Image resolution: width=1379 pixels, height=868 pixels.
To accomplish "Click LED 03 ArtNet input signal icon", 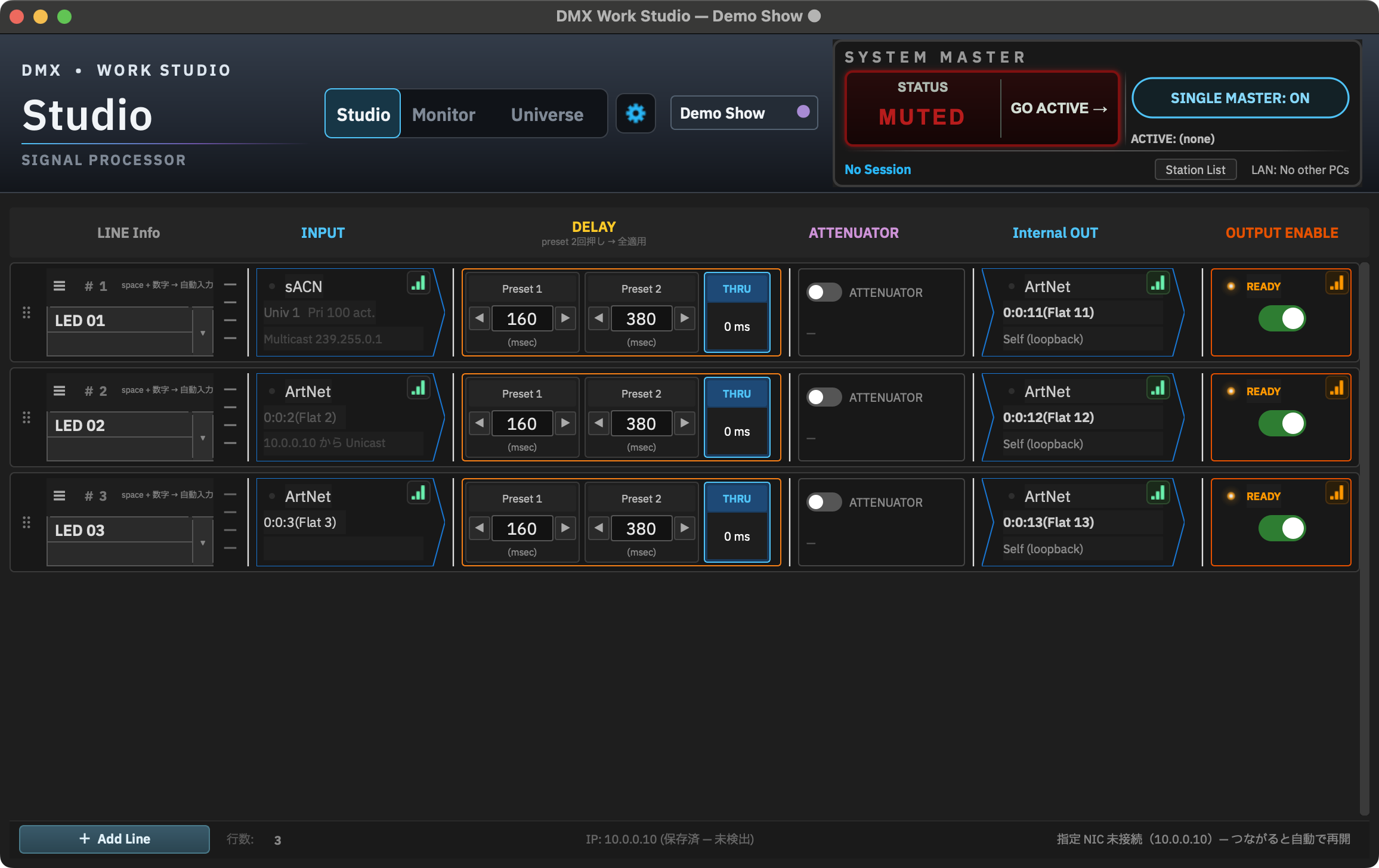I will [419, 493].
